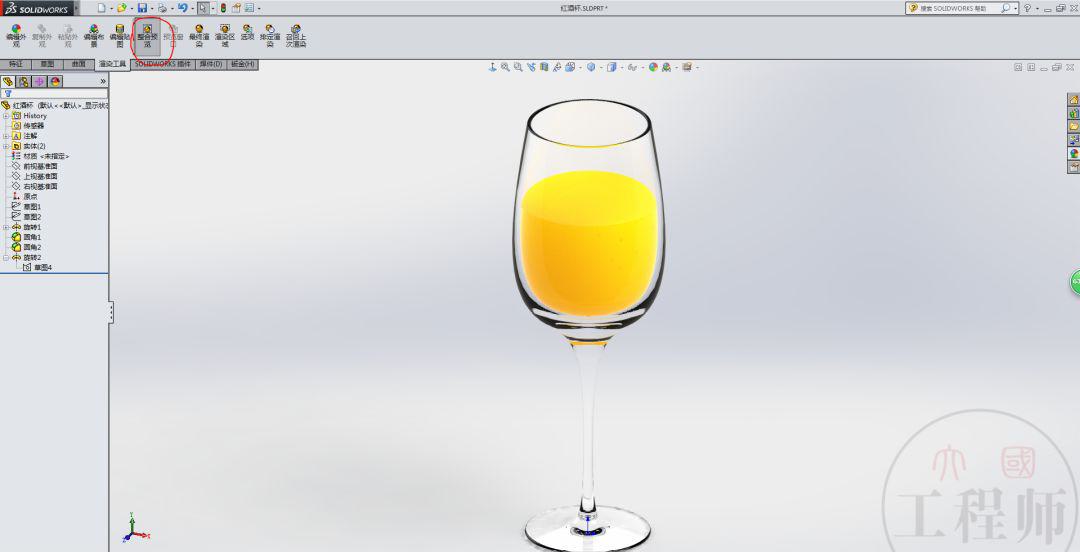This screenshot has height=552, width=1080.
Task: Switch to the 草图 (Sketch) tab
Action: tap(47, 64)
